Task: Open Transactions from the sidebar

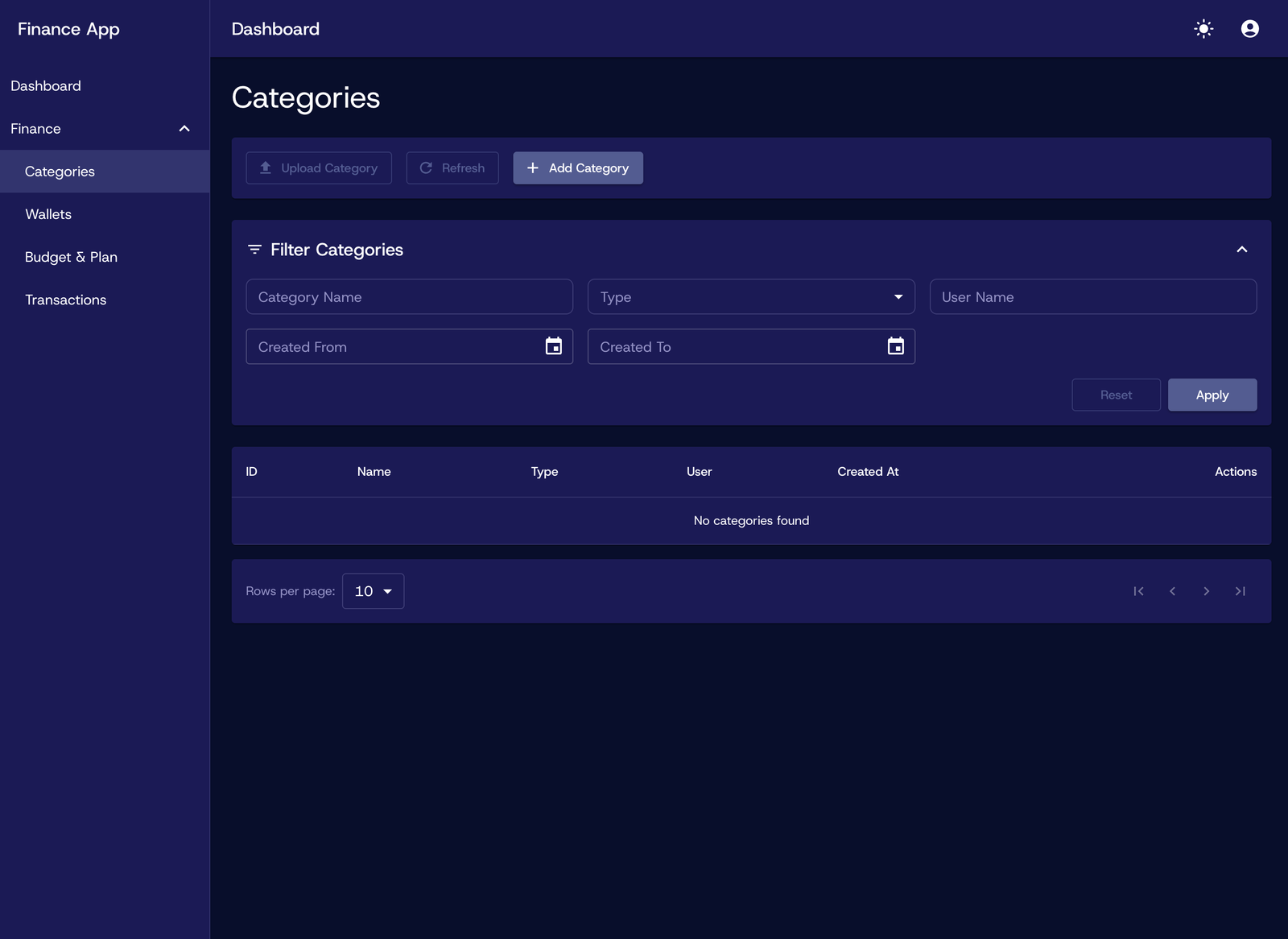Action: 66,300
